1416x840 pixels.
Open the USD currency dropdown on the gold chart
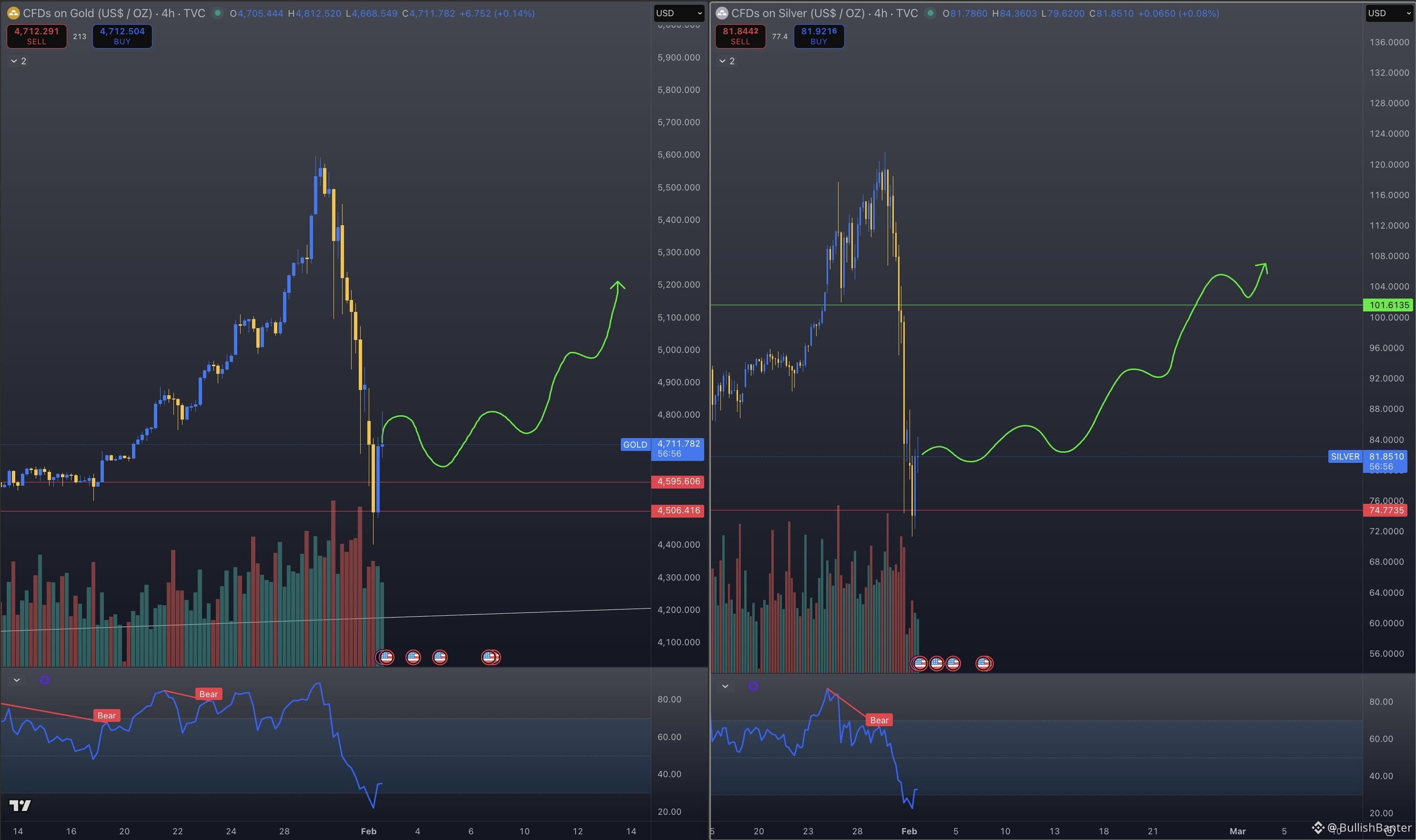coord(678,13)
